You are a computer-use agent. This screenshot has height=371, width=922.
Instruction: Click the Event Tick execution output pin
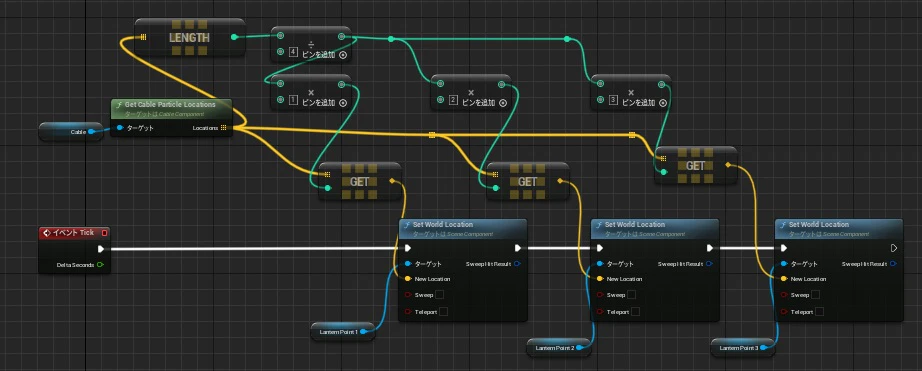101,249
